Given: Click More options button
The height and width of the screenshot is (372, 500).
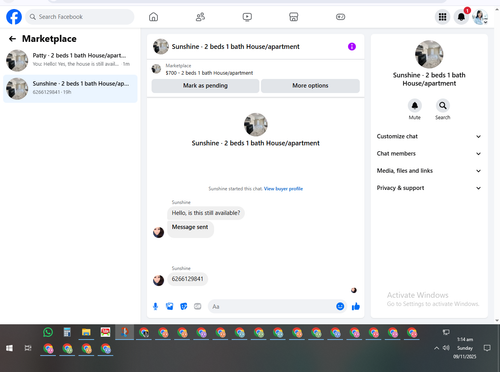Looking at the screenshot, I should 310,86.
